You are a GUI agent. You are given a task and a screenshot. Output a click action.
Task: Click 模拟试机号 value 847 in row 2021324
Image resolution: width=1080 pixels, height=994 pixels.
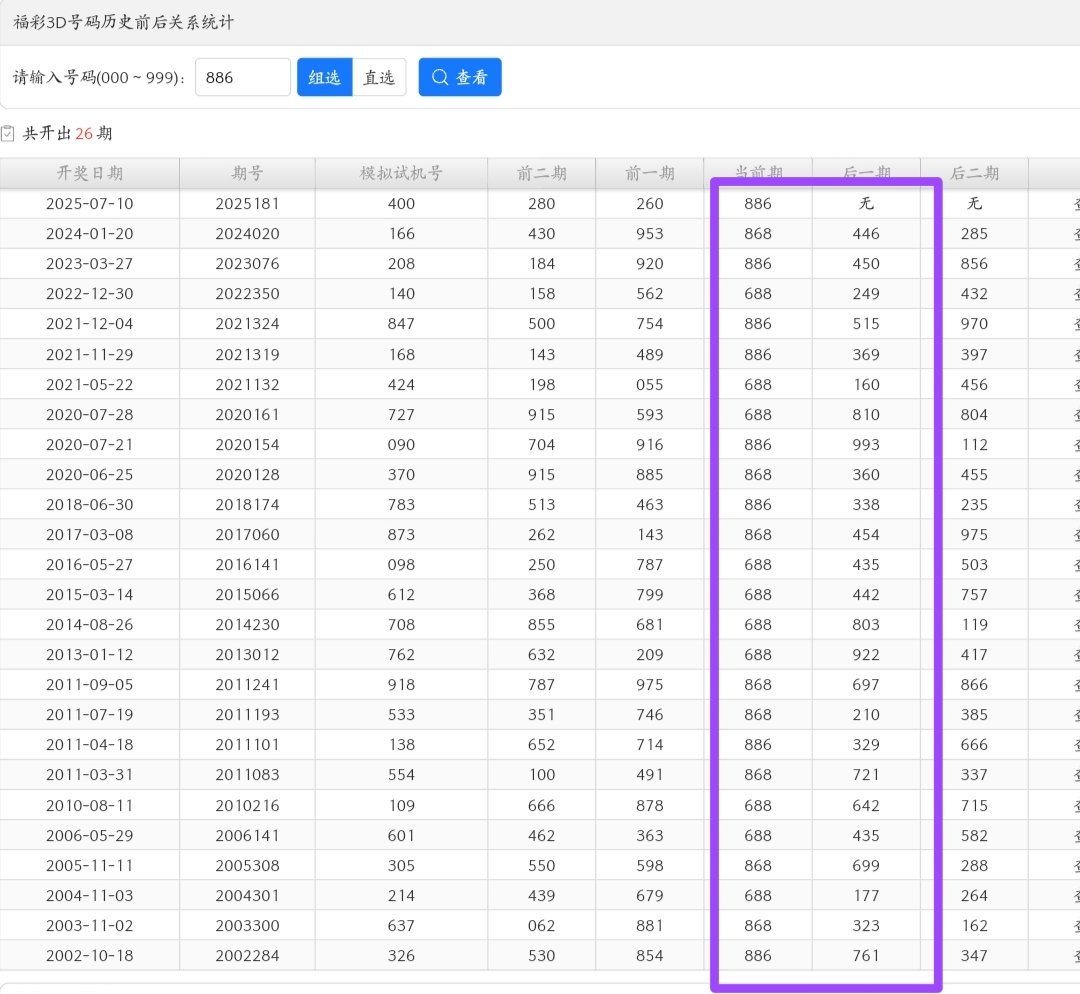401,324
